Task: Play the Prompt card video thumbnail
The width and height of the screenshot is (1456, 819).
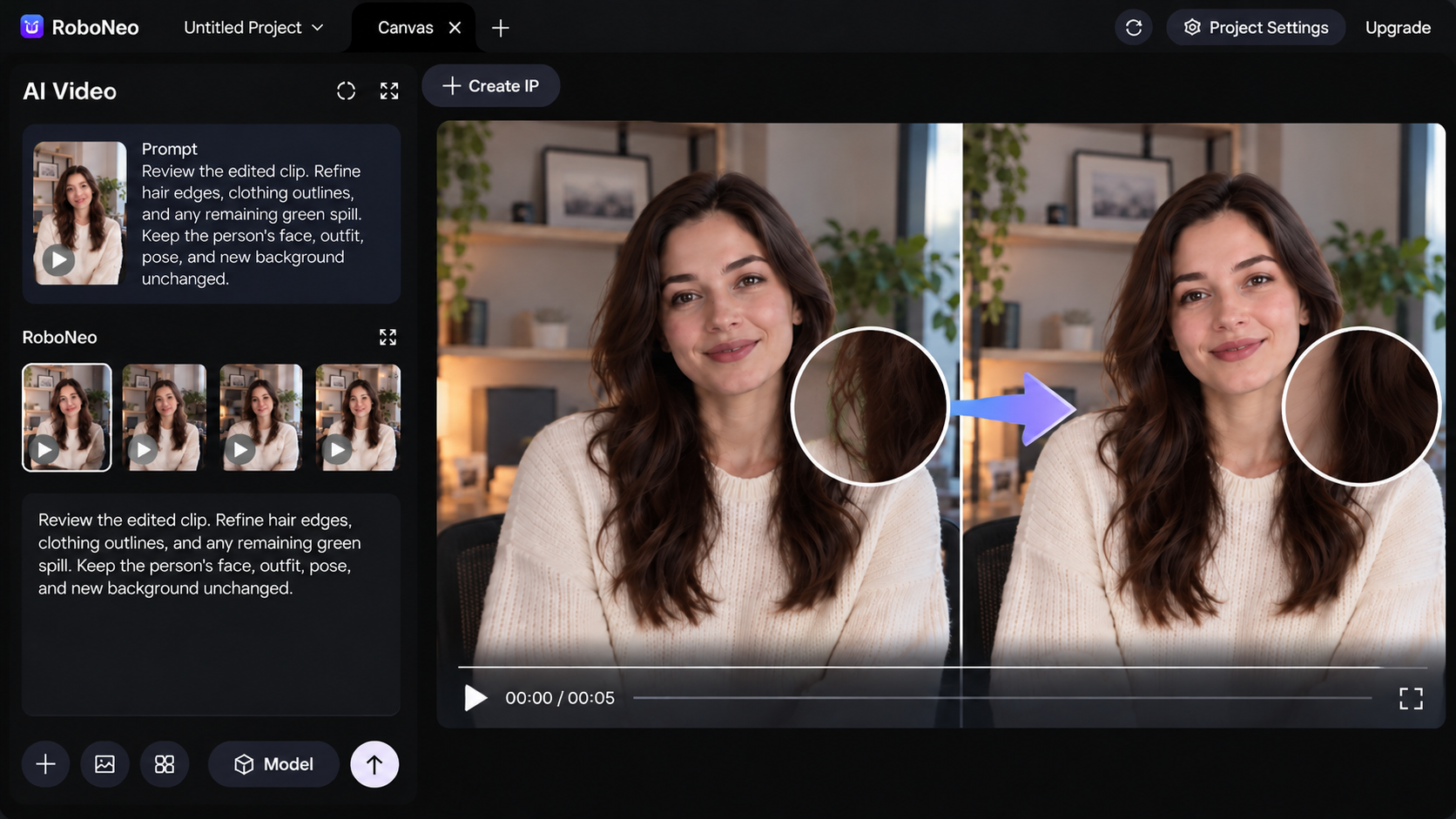Action: [58, 259]
